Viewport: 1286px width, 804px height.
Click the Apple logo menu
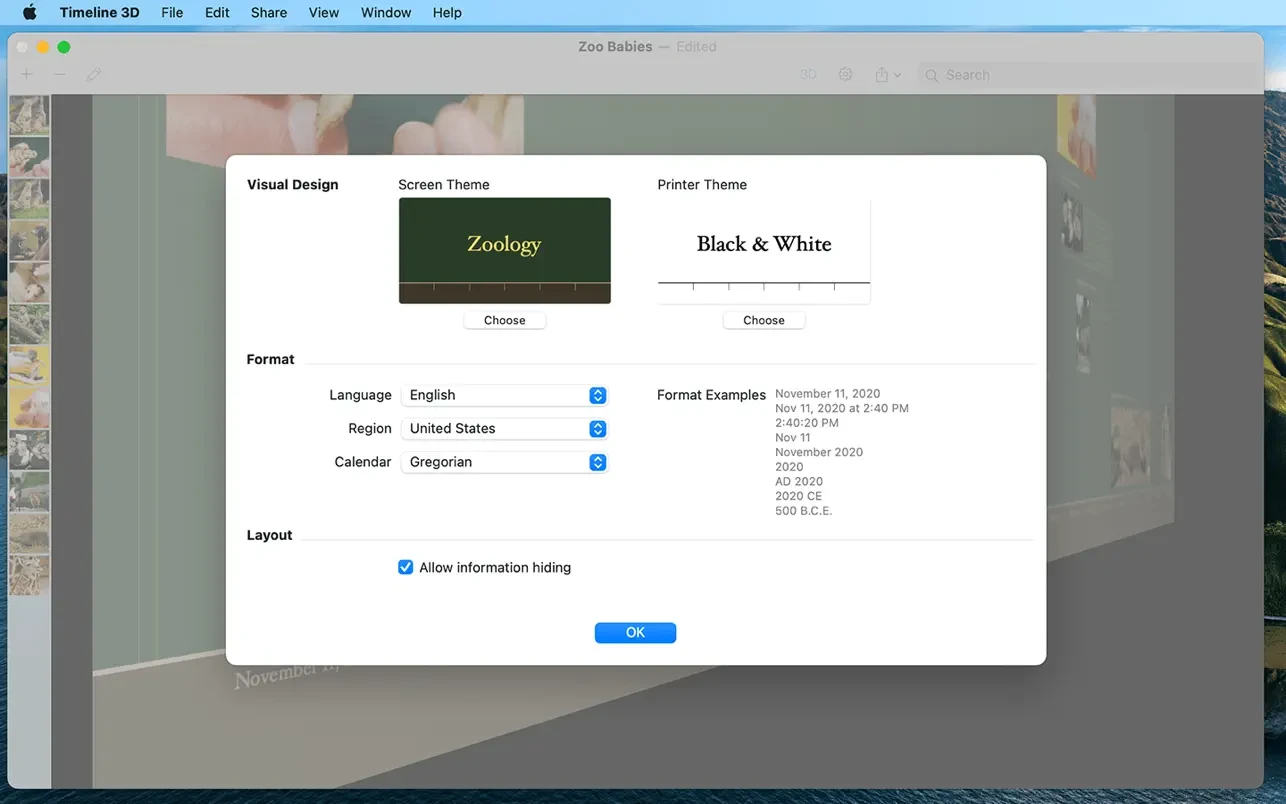pos(30,13)
